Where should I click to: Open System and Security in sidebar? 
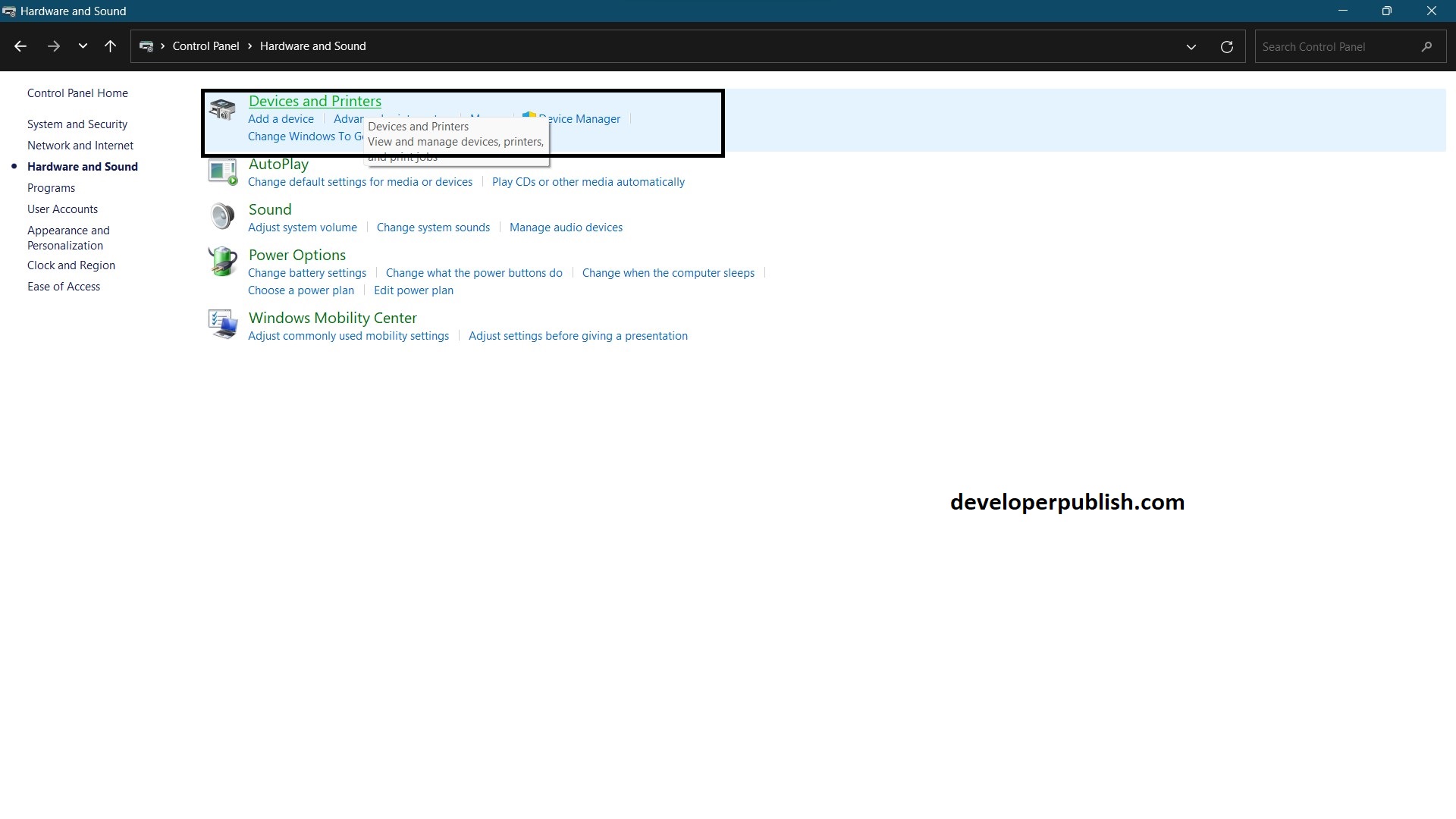(x=77, y=124)
